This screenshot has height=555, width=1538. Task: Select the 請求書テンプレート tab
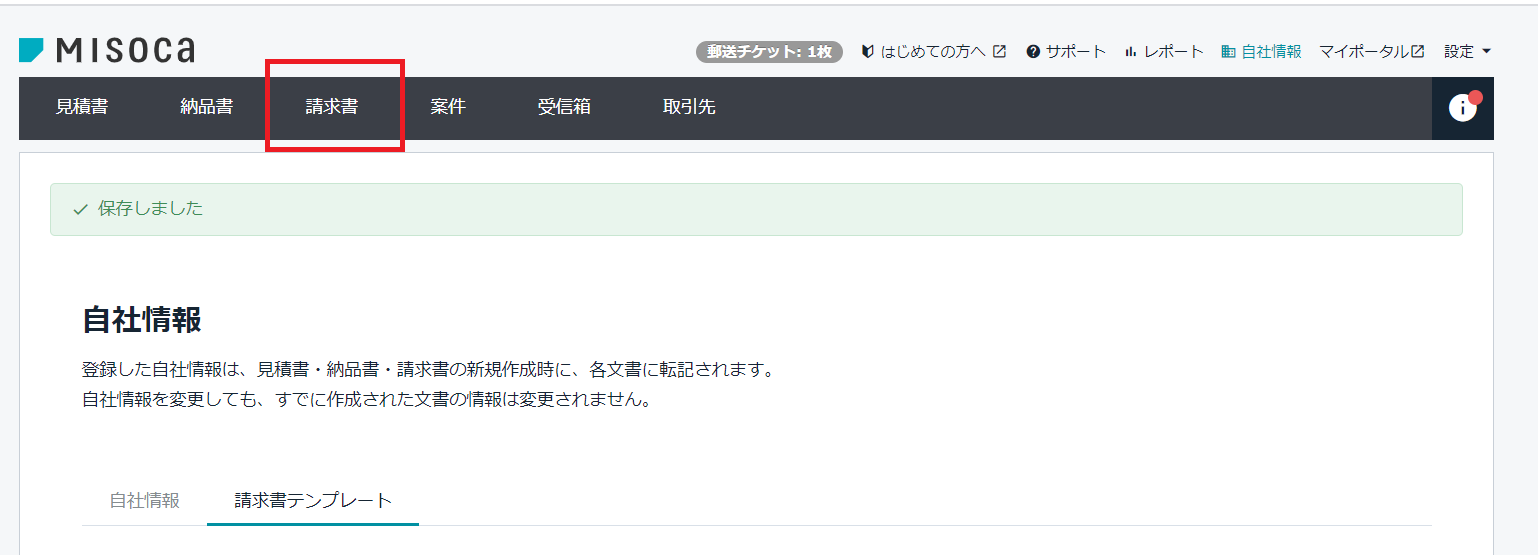(313, 501)
